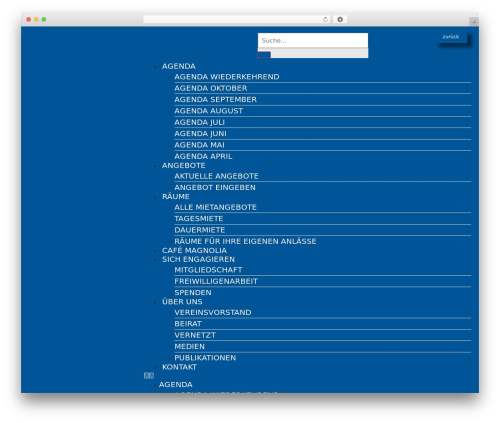
Task: Click the second AGENDA item at bottom
Action: click(x=176, y=385)
